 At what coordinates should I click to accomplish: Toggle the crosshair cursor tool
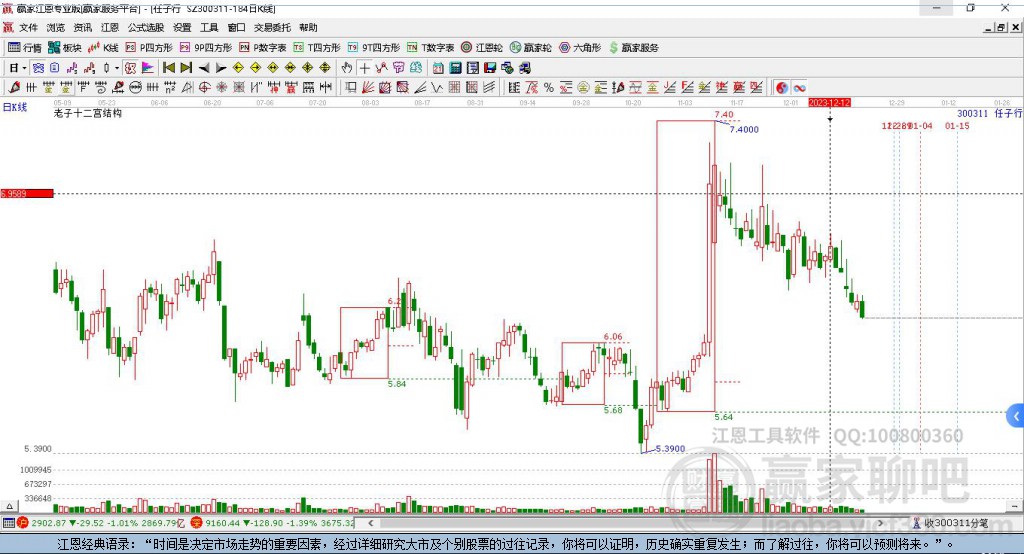point(365,68)
